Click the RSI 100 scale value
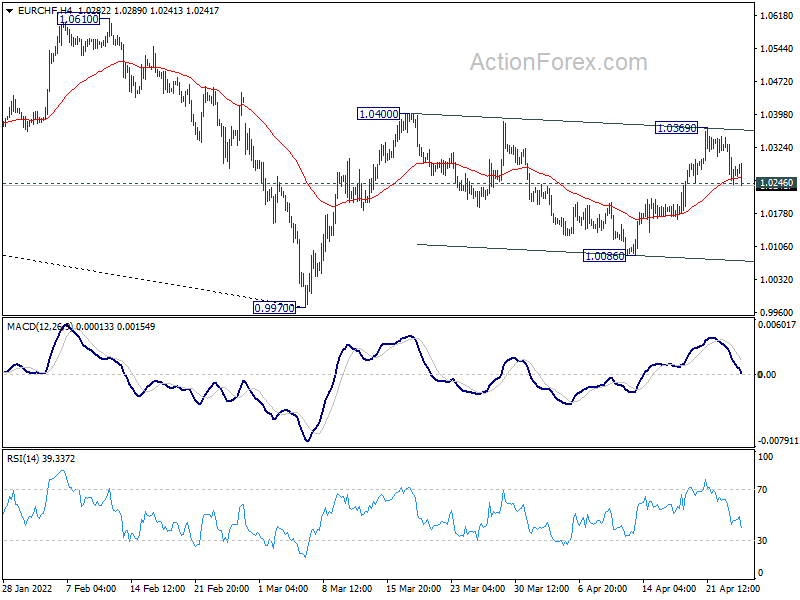800x600 pixels. coord(765,457)
